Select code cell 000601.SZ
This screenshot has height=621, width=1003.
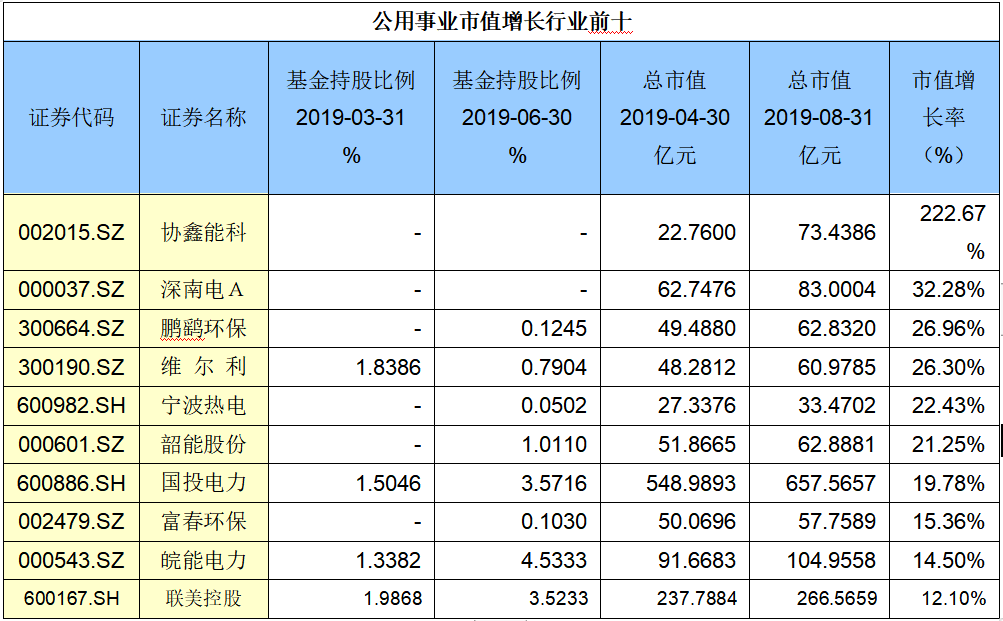(72, 444)
